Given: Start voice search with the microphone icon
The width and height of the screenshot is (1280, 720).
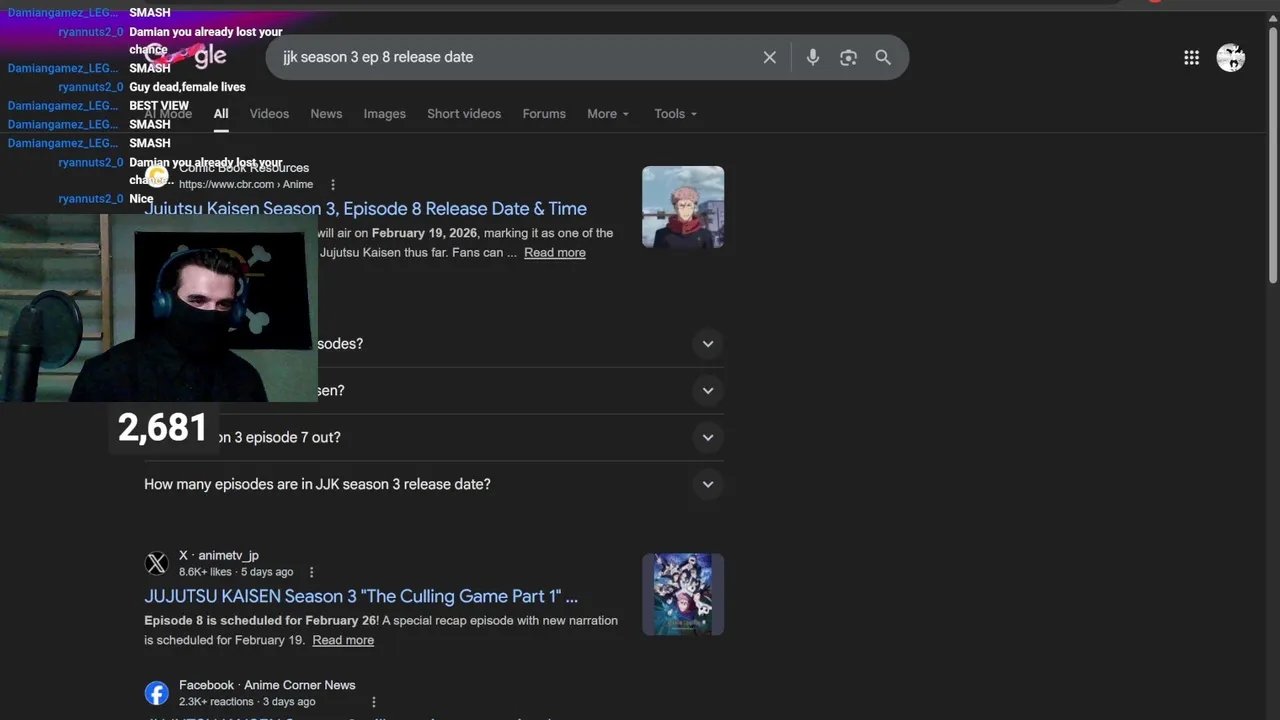Looking at the screenshot, I should coord(813,57).
